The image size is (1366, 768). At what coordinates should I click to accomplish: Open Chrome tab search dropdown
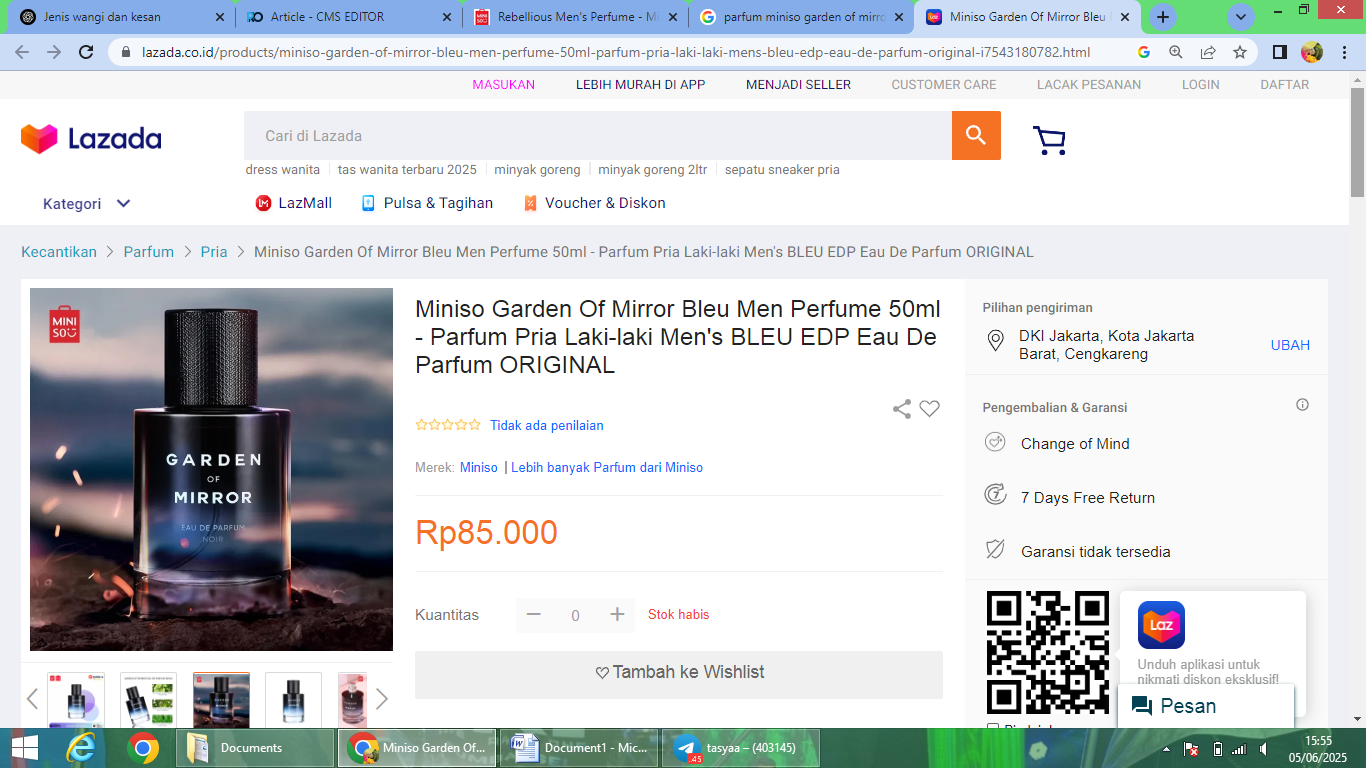tap(1241, 17)
